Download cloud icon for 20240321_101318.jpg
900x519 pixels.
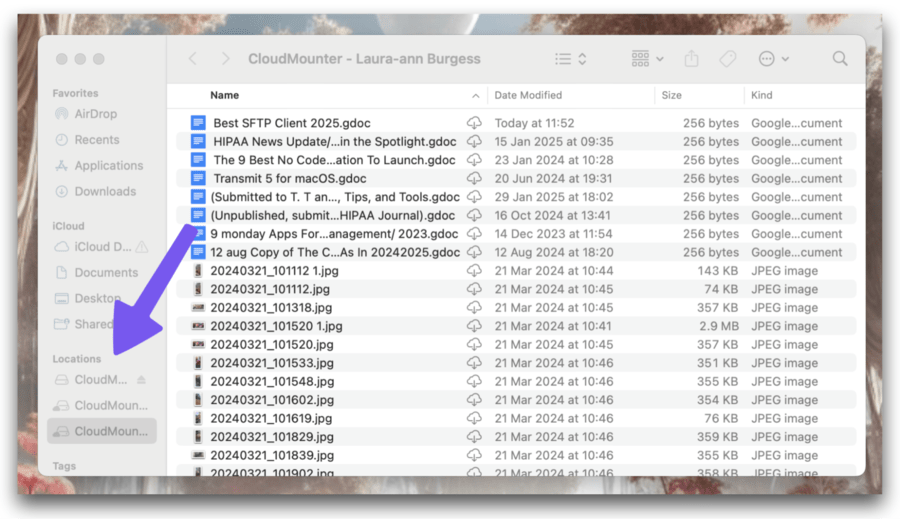(x=474, y=308)
